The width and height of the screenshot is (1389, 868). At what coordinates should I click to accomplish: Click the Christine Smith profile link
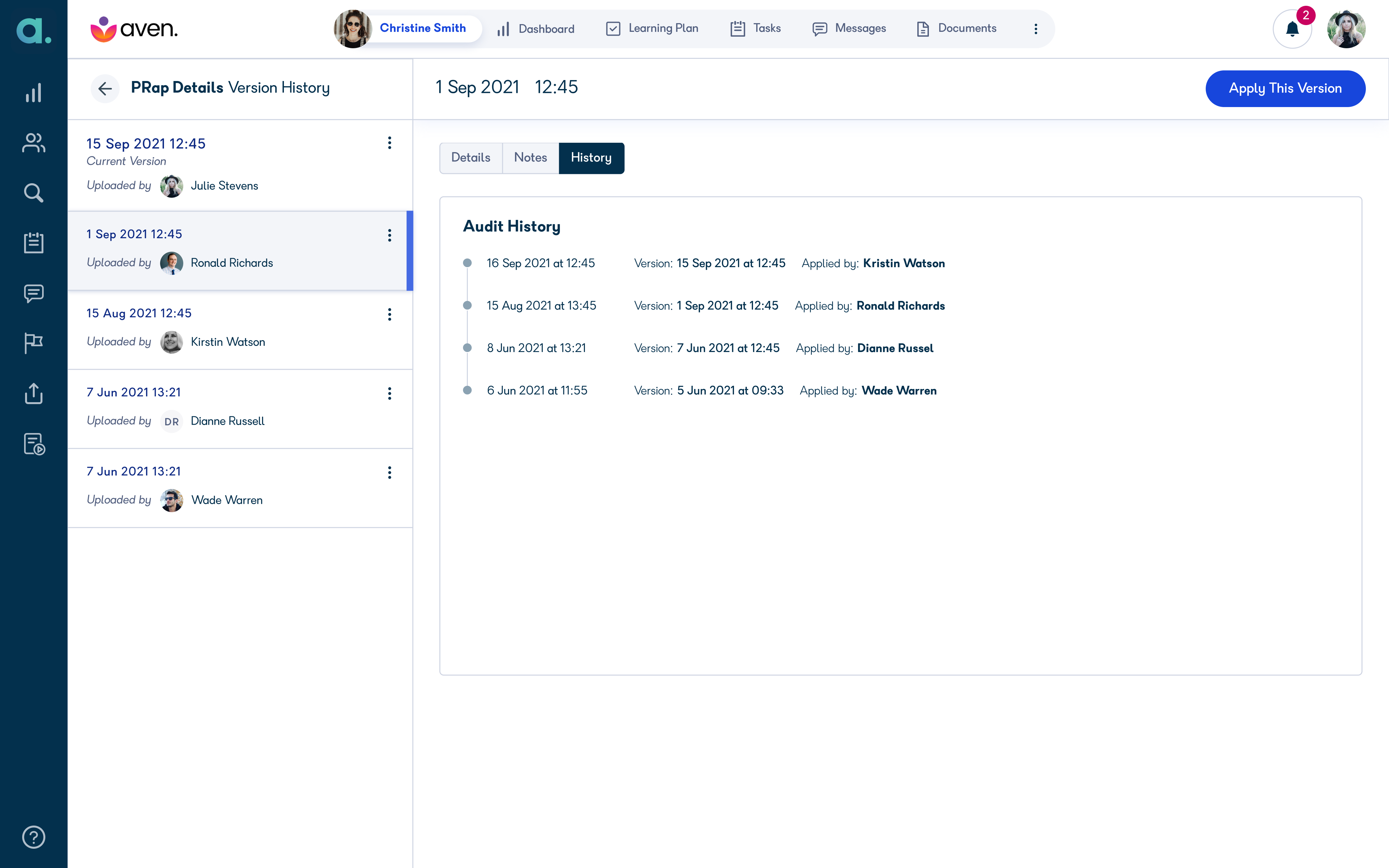422,28
